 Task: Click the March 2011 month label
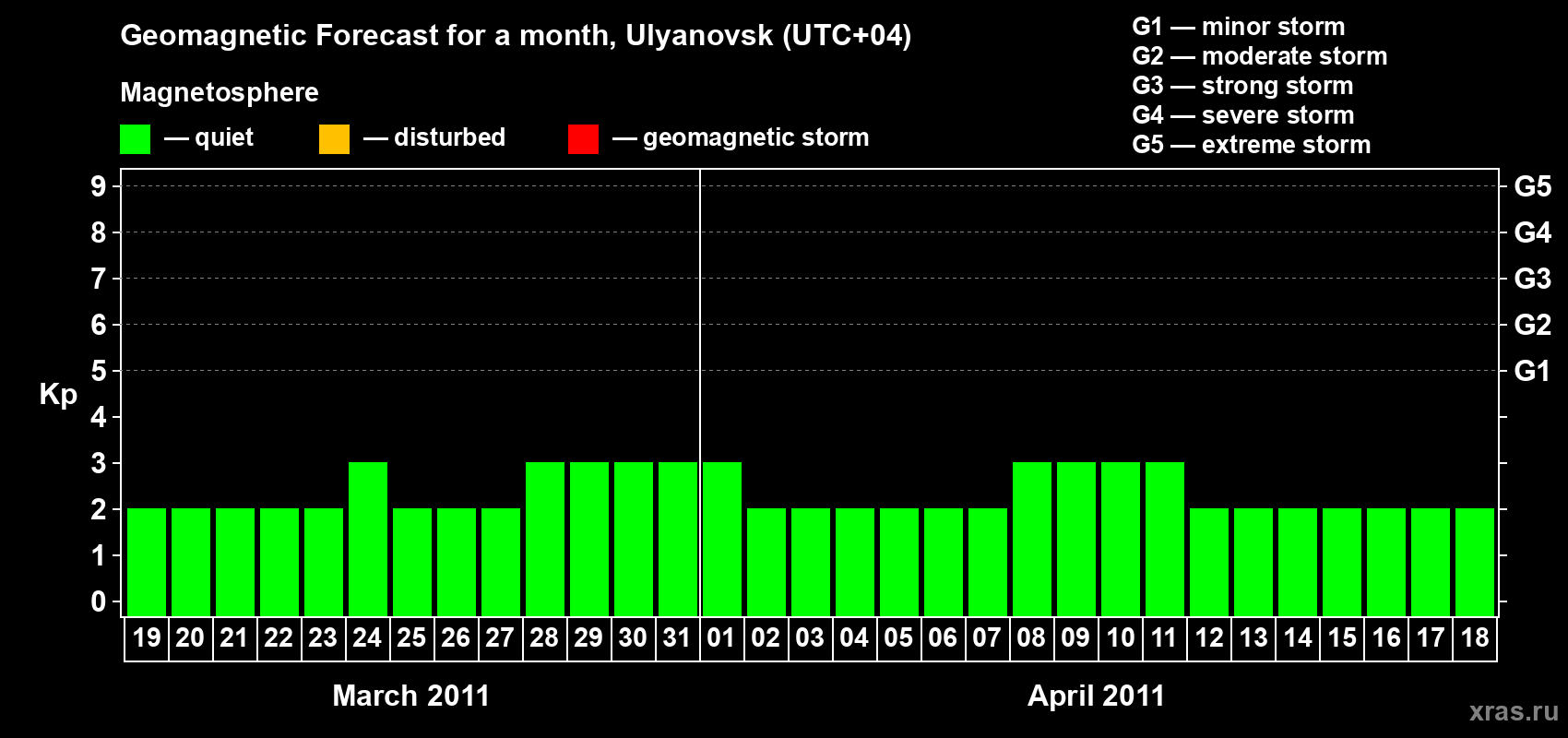[411, 696]
